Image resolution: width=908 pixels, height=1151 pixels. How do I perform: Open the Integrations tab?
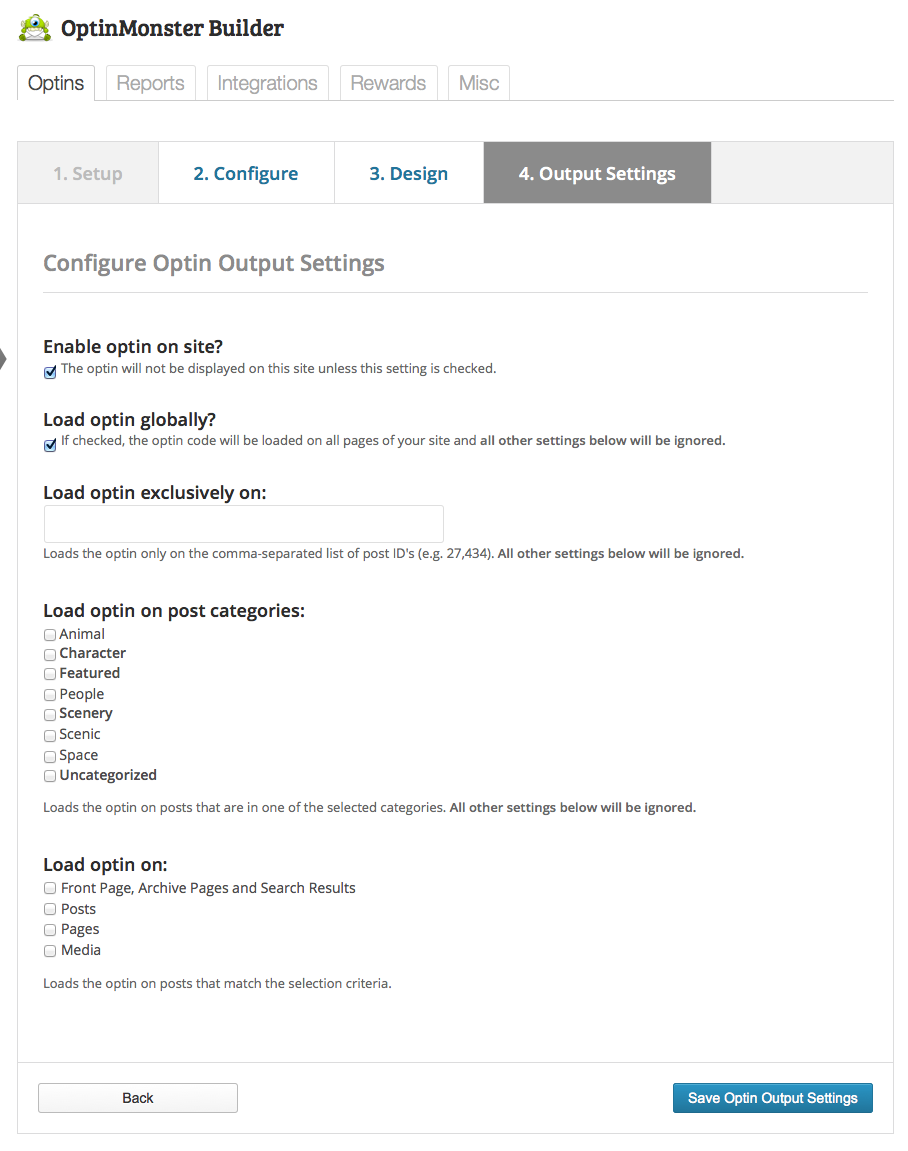tap(267, 83)
